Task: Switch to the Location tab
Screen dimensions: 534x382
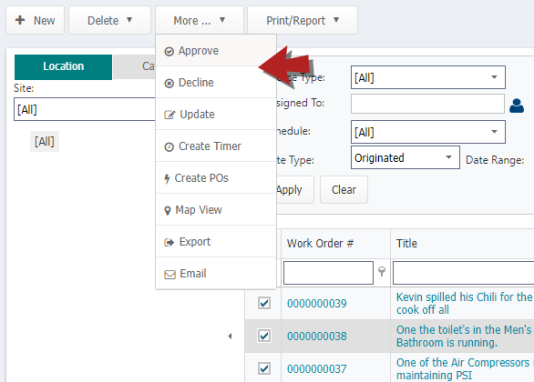Action: (63, 67)
